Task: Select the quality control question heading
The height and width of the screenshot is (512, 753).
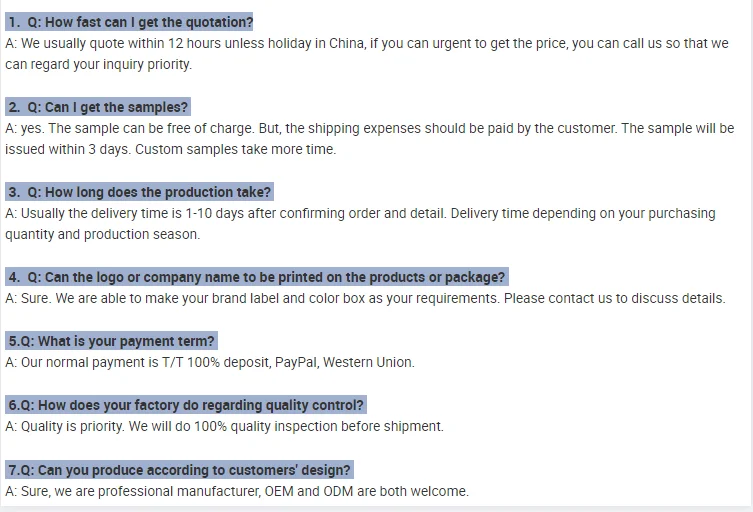Action: click(x=186, y=405)
